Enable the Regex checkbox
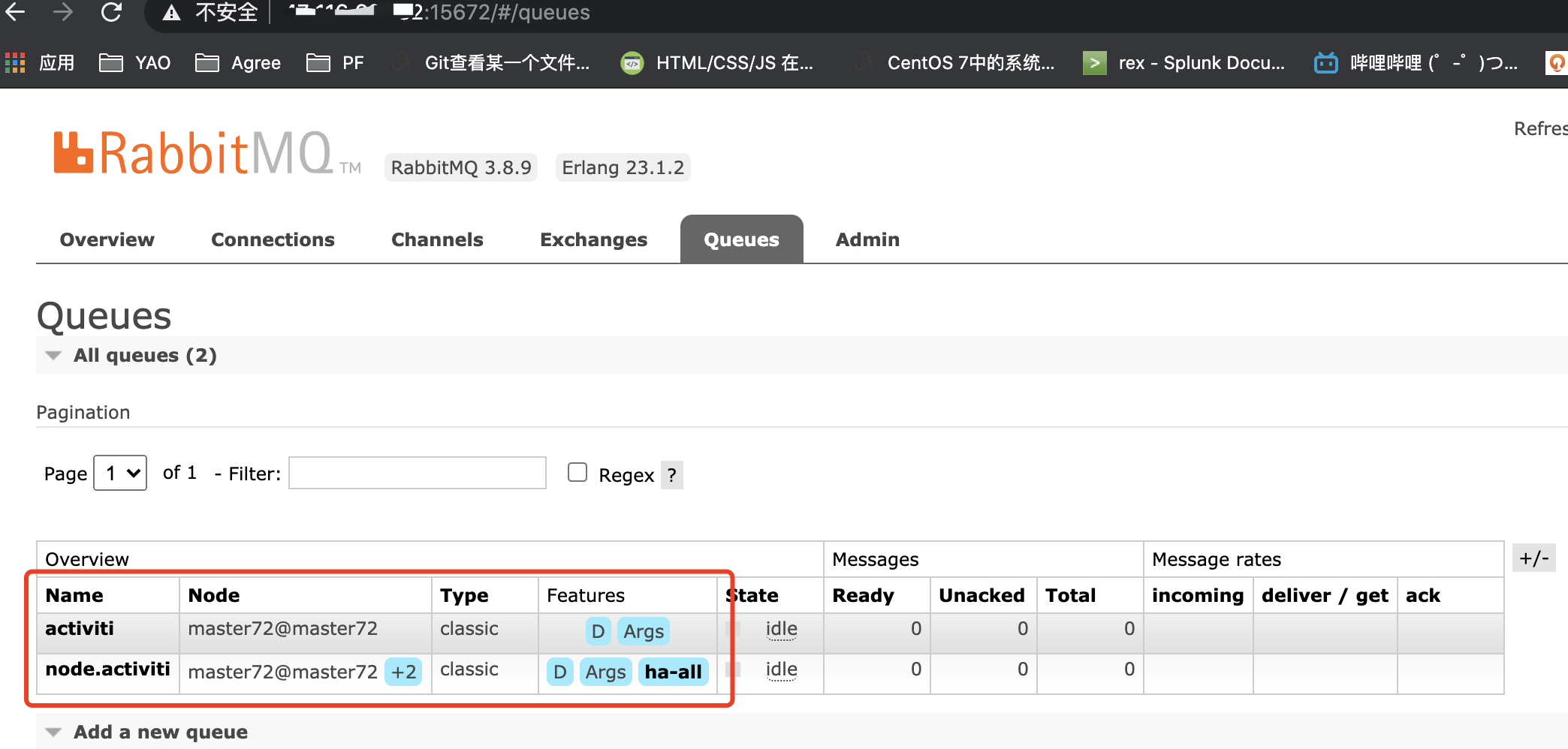 [577, 472]
